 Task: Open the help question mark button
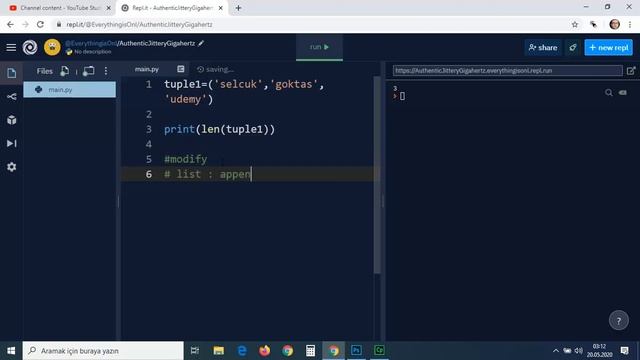coord(619,321)
